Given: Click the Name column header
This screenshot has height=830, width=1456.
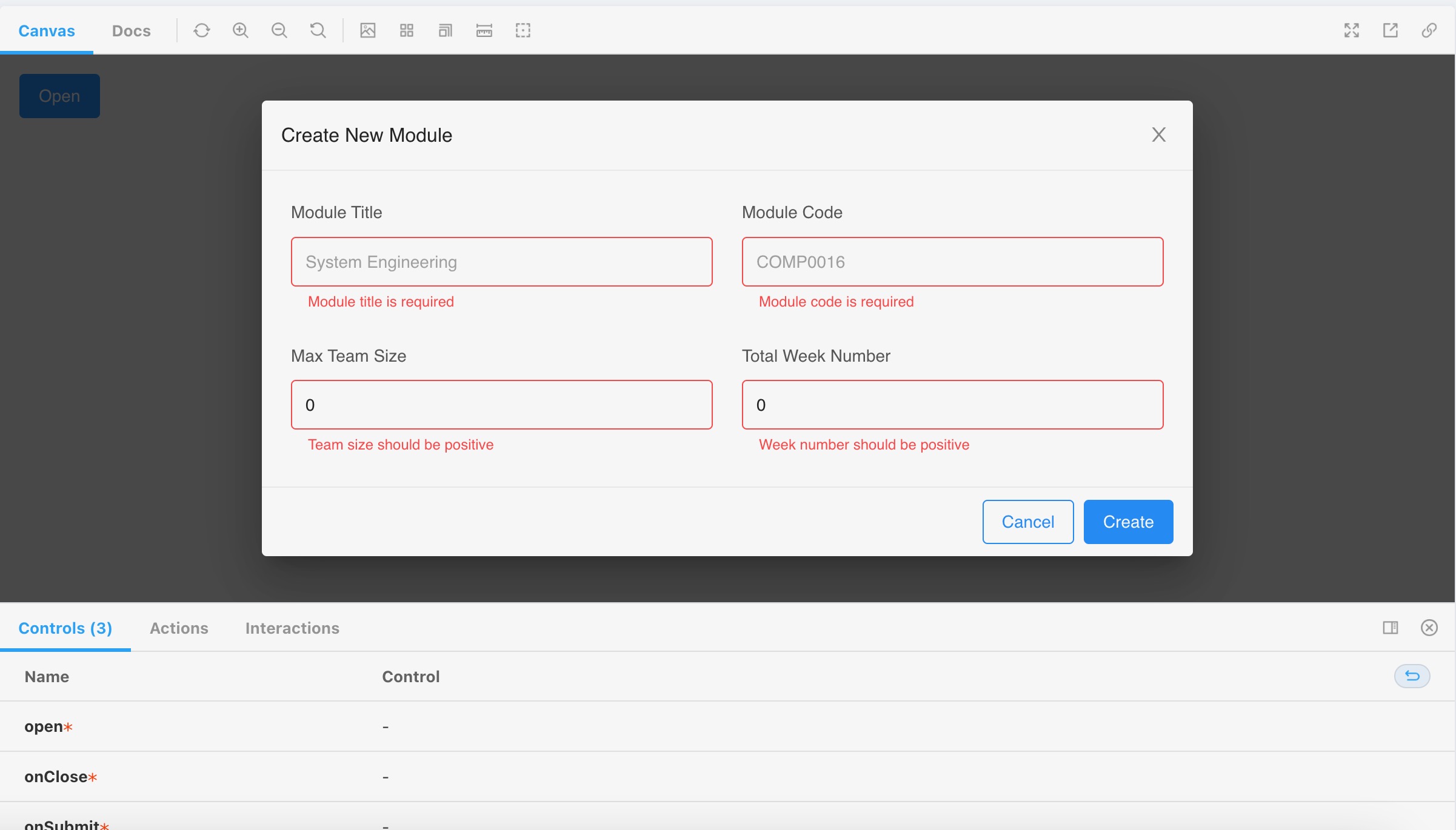Looking at the screenshot, I should [47, 677].
